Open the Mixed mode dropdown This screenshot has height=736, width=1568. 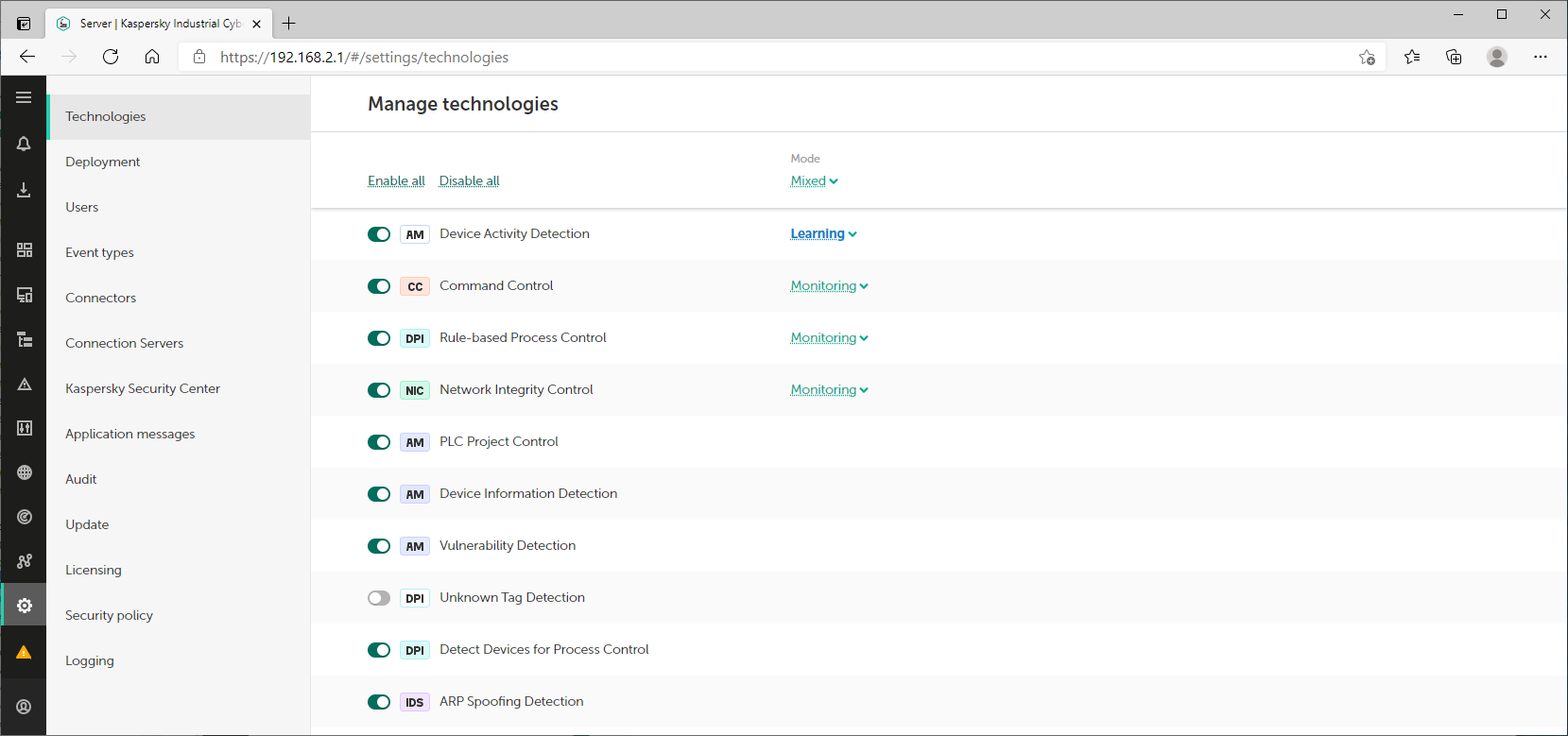click(x=814, y=180)
